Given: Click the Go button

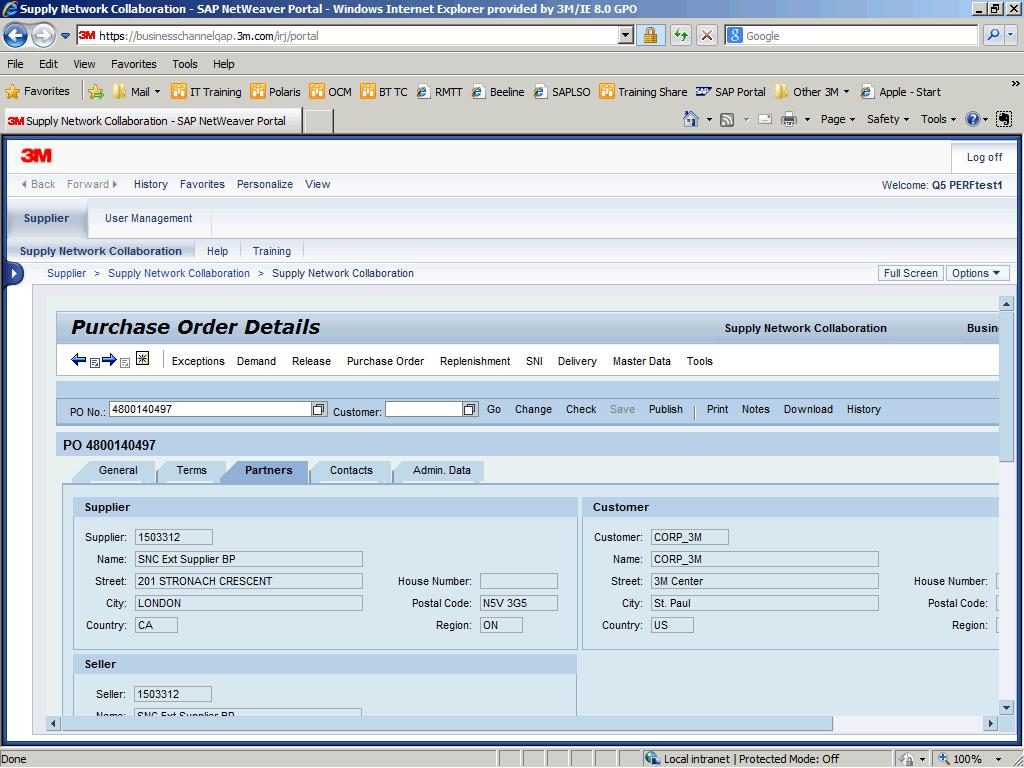Looking at the screenshot, I should [x=494, y=409].
